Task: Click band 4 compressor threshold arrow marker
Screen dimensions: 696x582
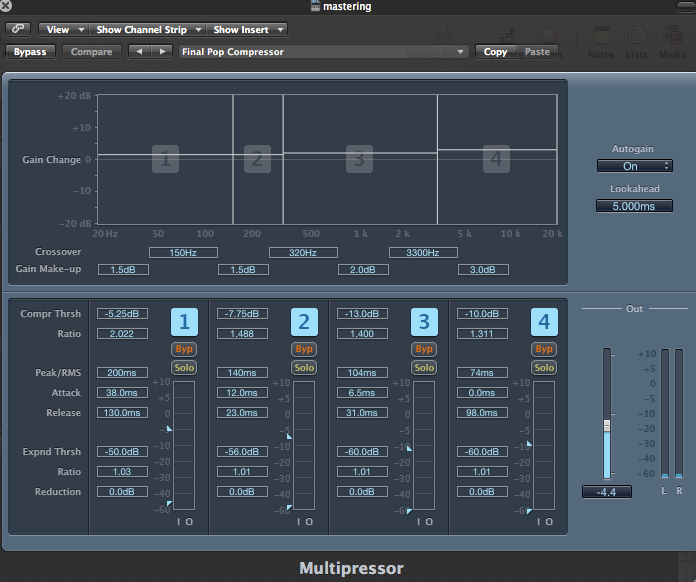Action: pyautogui.click(x=529, y=443)
